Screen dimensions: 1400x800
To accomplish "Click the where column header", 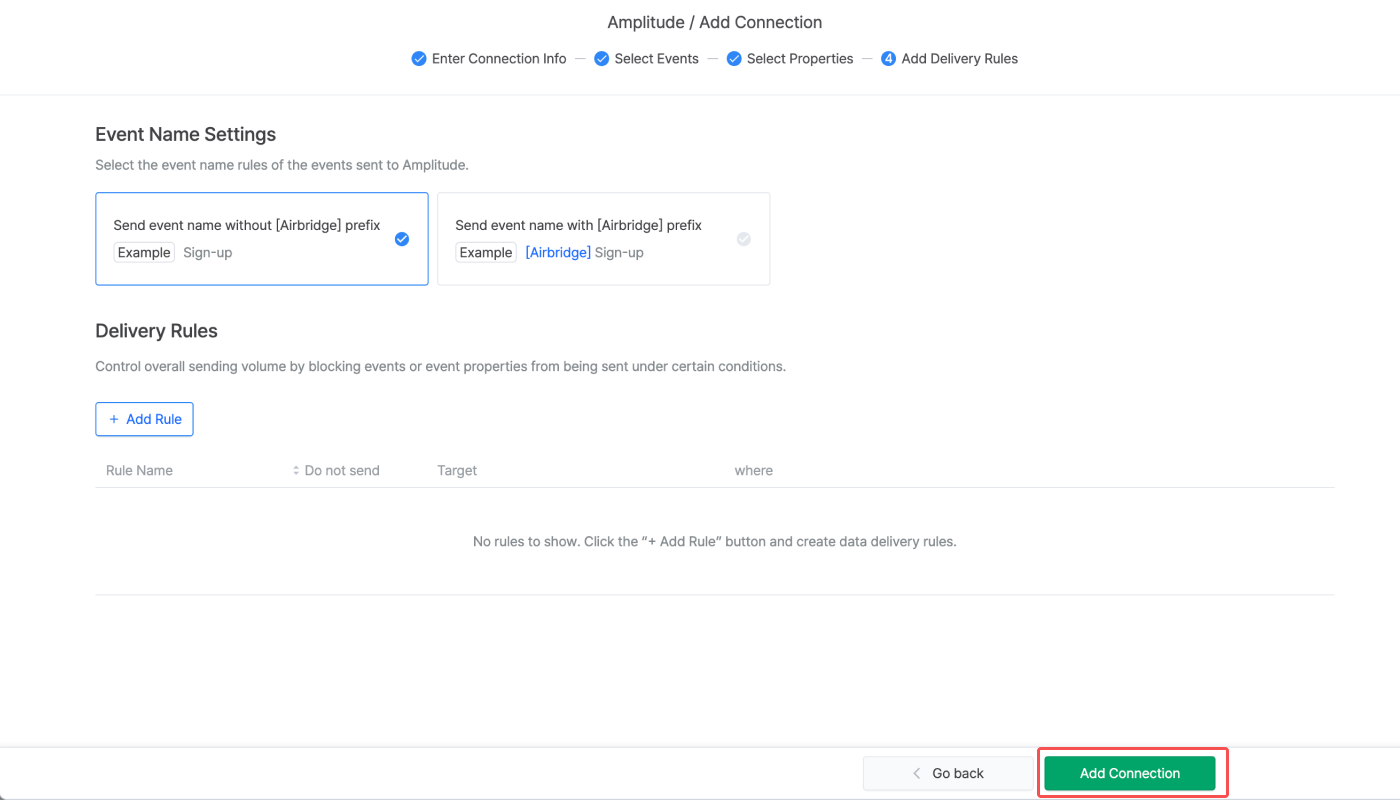I will (x=754, y=470).
